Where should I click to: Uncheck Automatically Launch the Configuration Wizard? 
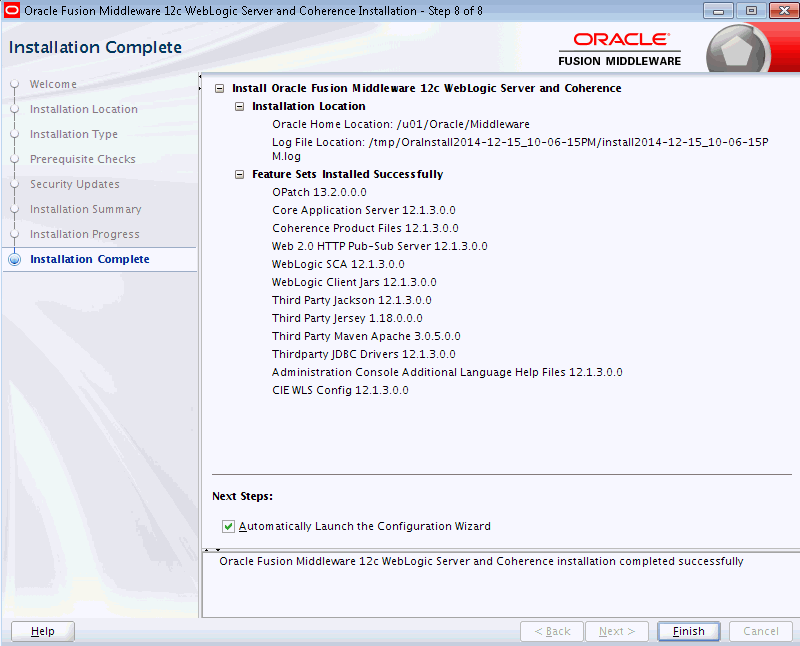(228, 526)
